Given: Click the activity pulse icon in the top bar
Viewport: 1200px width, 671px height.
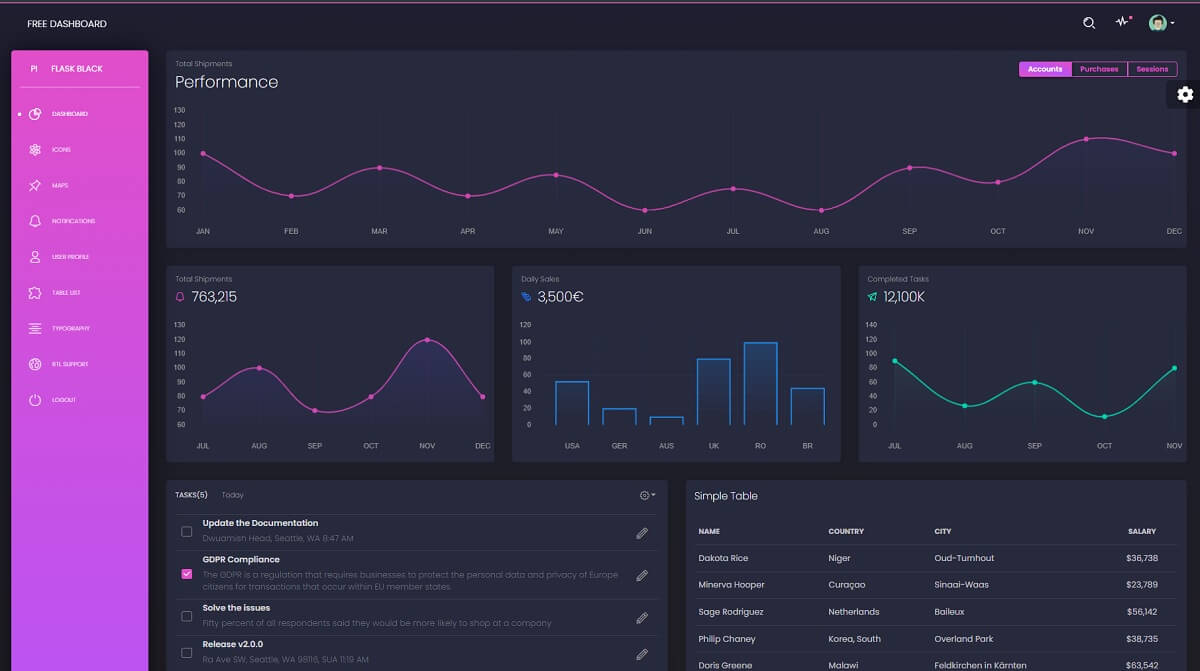Looking at the screenshot, I should pos(1123,21).
